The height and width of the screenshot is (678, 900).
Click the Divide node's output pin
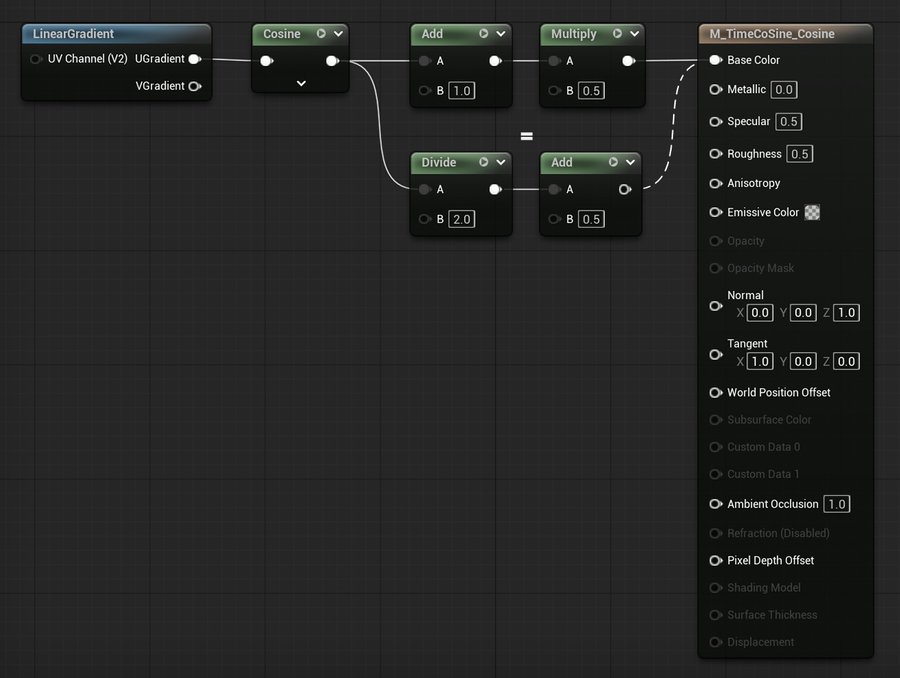tap(495, 189)
